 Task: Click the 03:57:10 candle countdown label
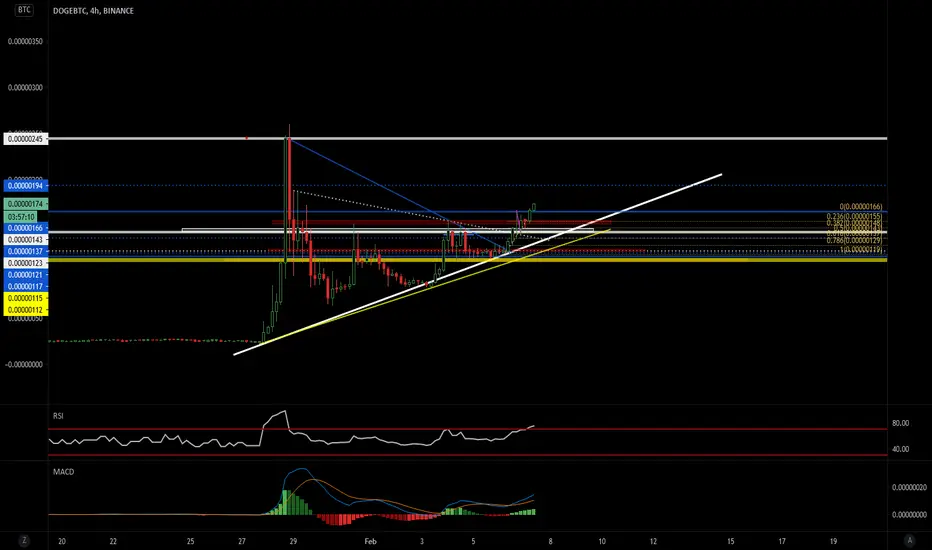coord(21,216)
